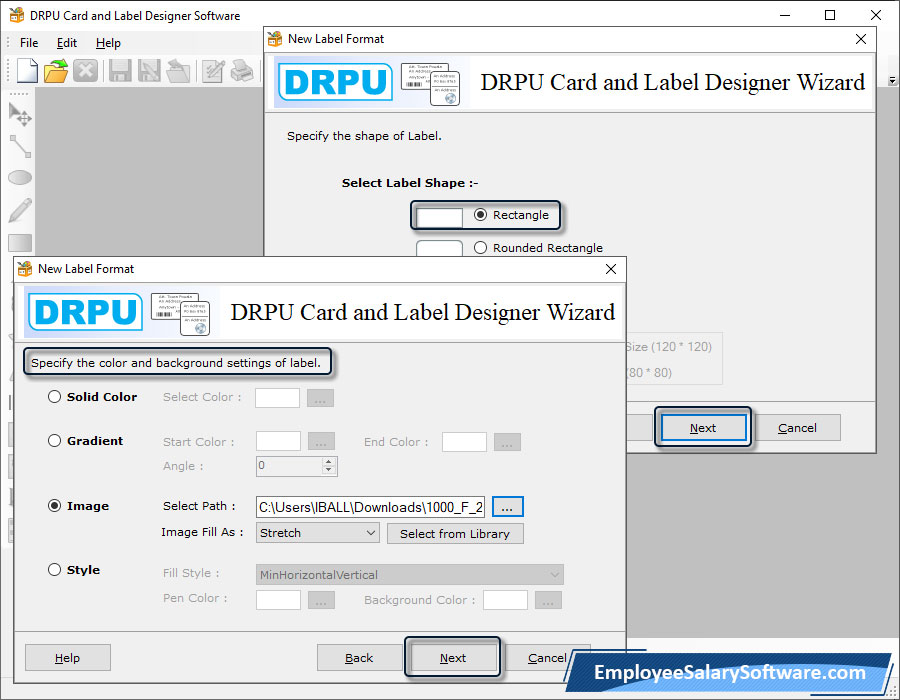Open color picker next to Solid Color swatch
Viewport: 900px width, 700px height.
pos(320,398)
